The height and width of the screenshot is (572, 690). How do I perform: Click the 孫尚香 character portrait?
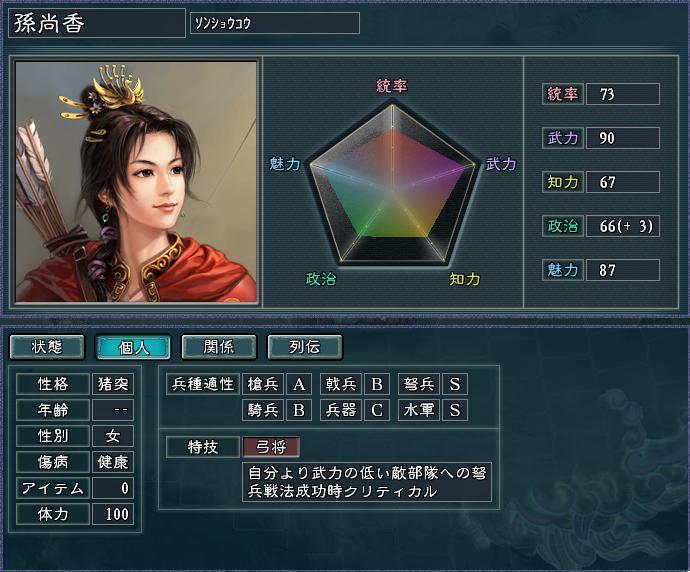click(136, 181)
